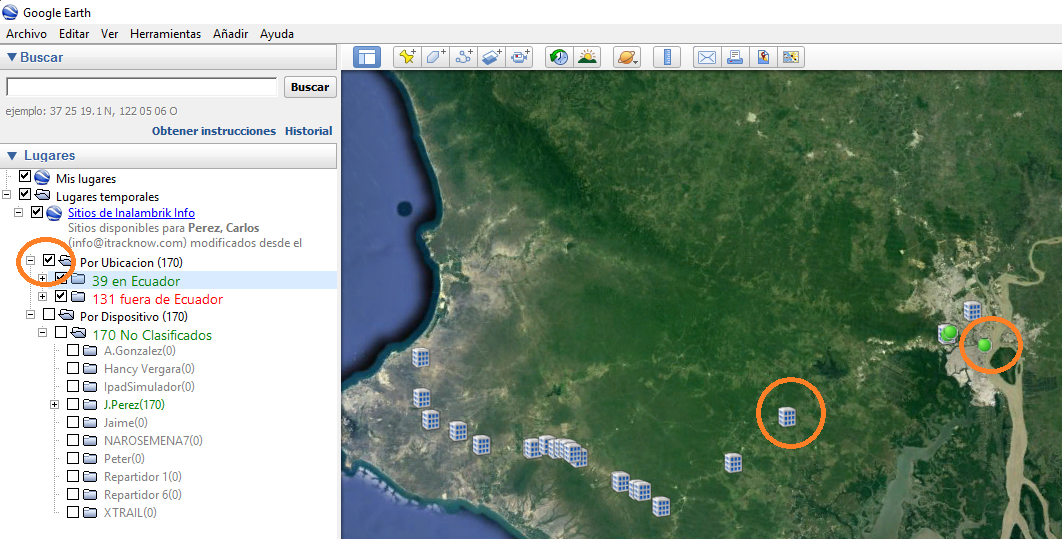The width and height of the screenshot is (1062, 539).
Task: Select the Por Ubicacion (170) row label
Action: tap(131, 263)
